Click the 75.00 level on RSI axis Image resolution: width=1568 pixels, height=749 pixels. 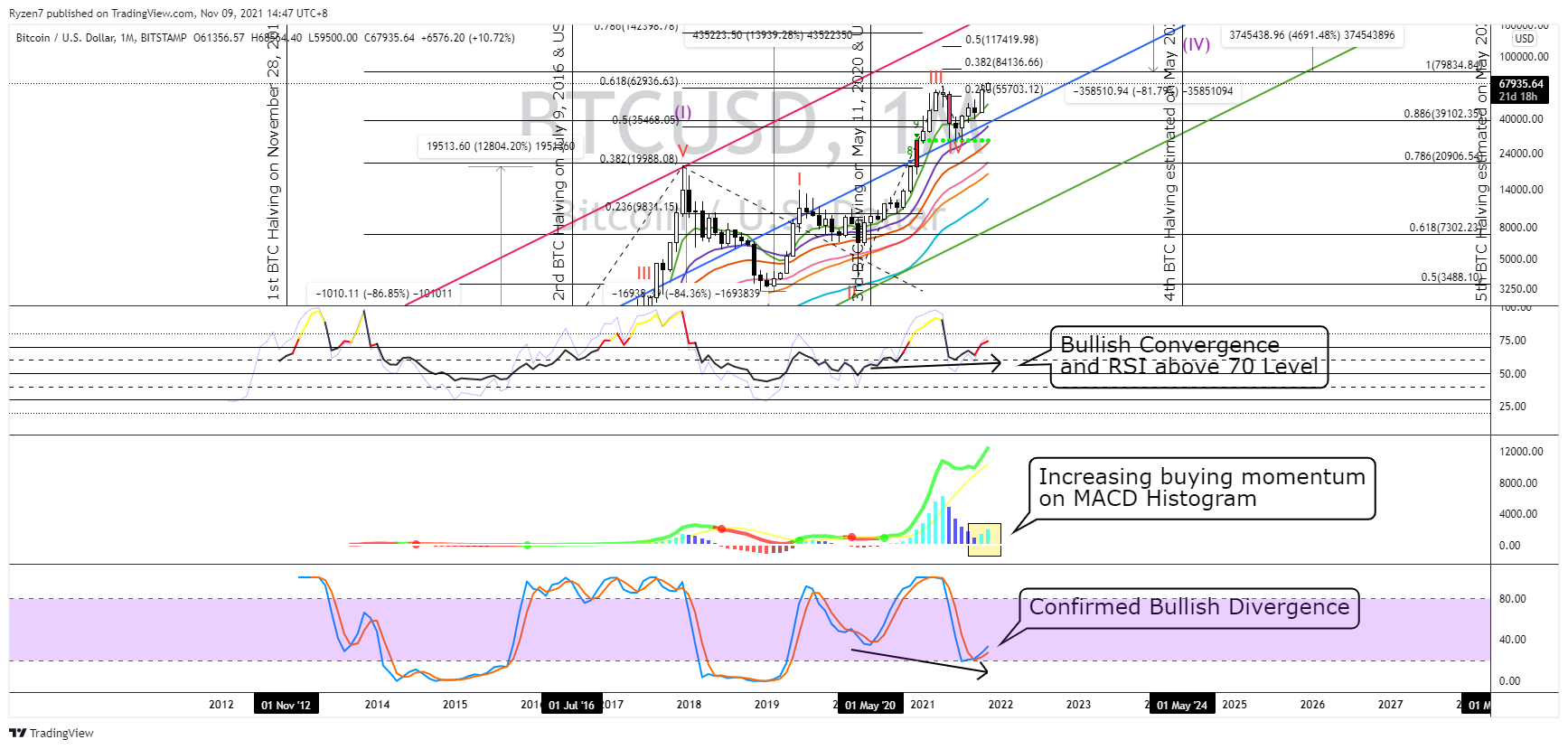pos(1513,341)
